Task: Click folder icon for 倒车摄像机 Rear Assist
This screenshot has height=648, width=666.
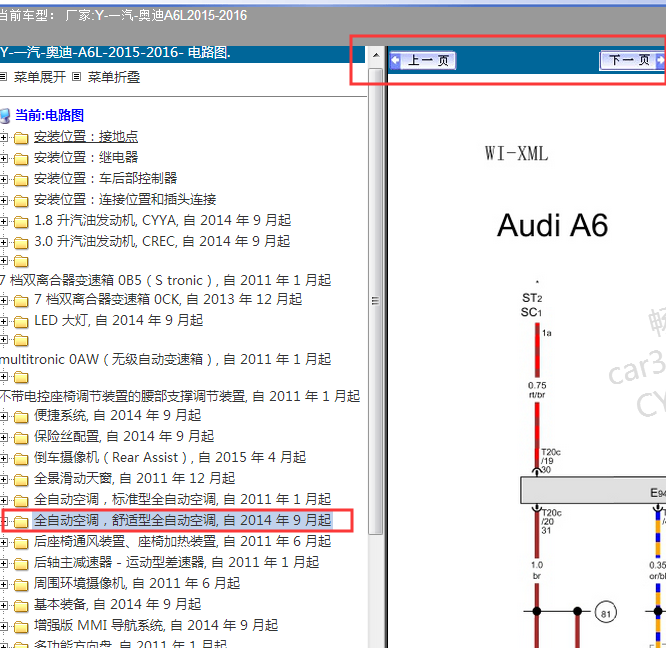Action: (x=21, y=459)
